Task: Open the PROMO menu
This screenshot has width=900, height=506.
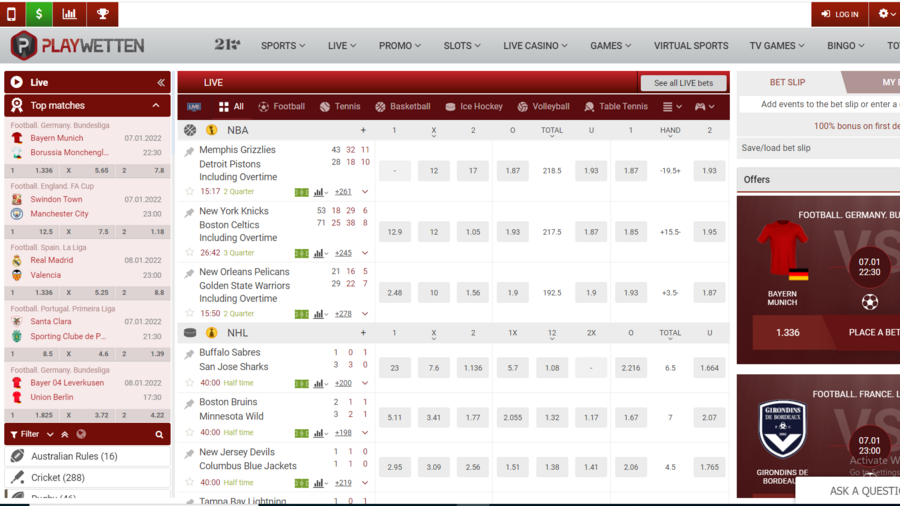Action: coord(399,45)
